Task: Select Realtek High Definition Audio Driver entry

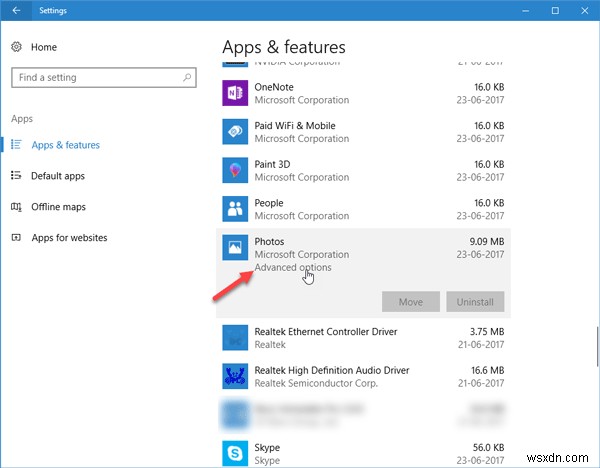Action: 332,370
